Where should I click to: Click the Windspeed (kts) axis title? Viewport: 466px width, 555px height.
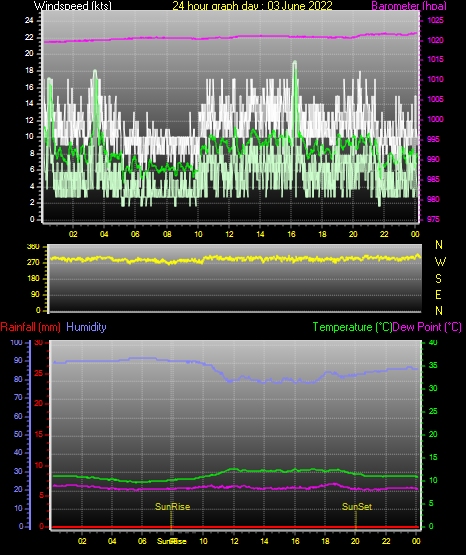tap(73, 6)
